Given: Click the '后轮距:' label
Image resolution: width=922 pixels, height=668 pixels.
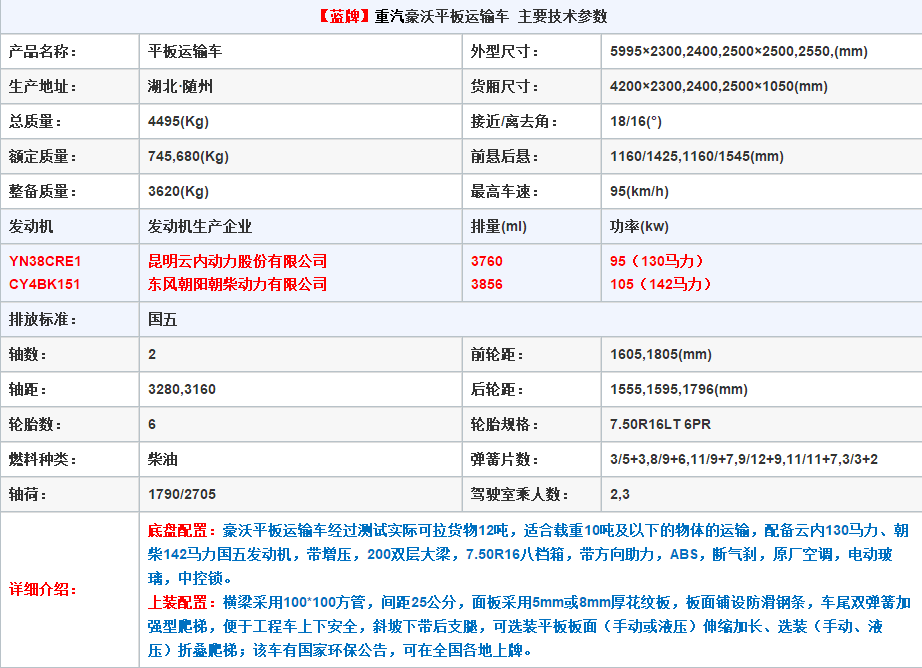Looking at the screenshot, I should click(497, 389).
